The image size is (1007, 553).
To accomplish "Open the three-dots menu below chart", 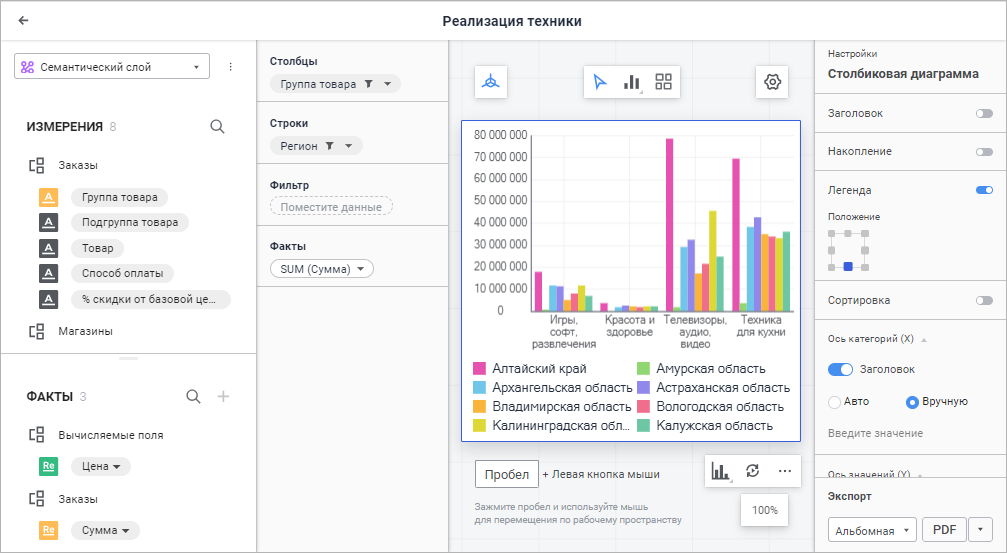I will coord(784,471).
